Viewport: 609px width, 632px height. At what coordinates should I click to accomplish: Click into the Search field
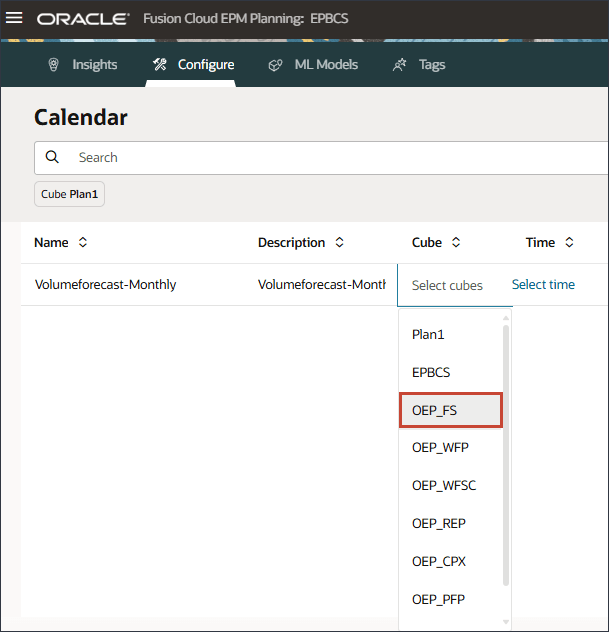(321, 158)
